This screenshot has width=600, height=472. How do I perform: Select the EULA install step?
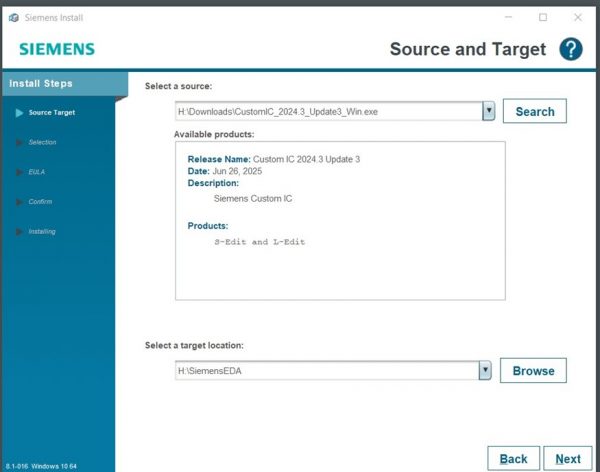coord(36,172)
